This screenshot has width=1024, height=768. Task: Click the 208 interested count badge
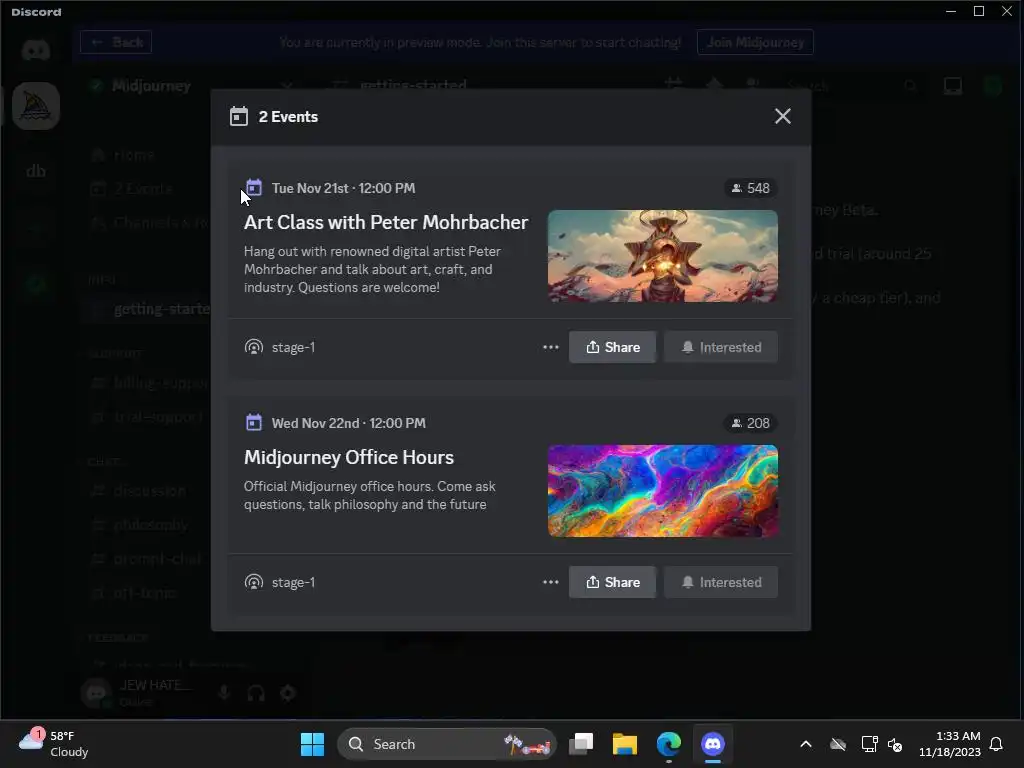pos(750,423)
